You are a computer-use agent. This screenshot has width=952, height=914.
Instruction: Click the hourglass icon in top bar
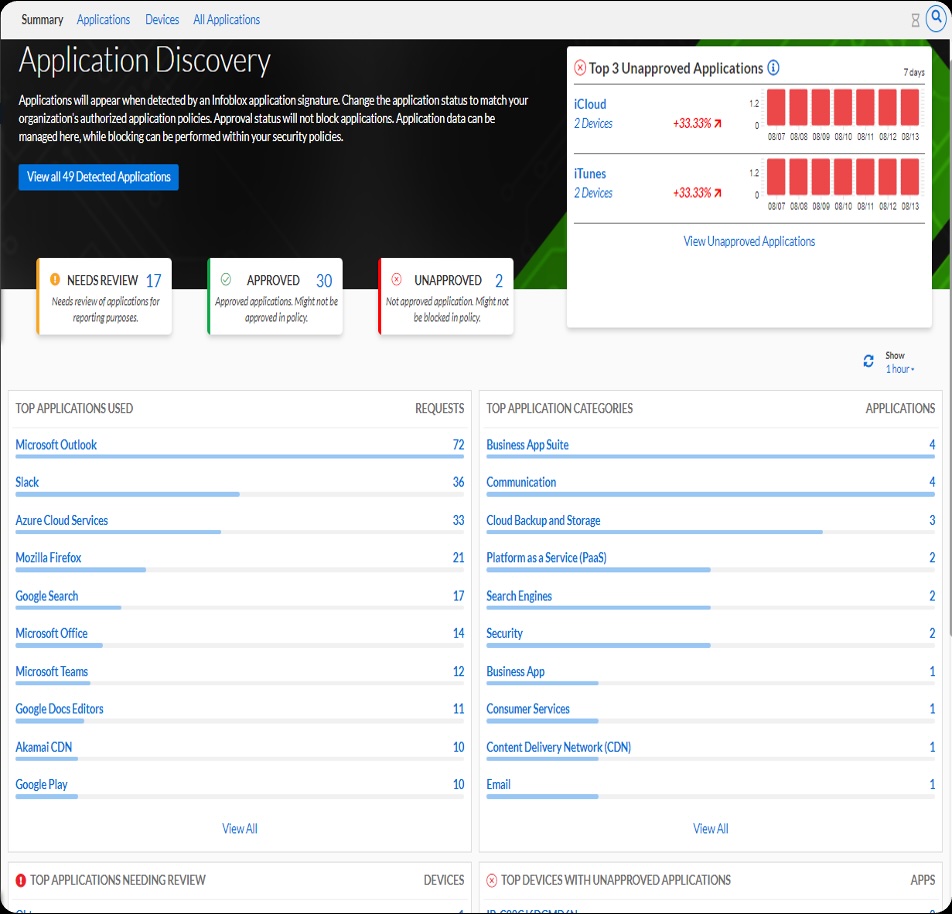click(915, 20)
